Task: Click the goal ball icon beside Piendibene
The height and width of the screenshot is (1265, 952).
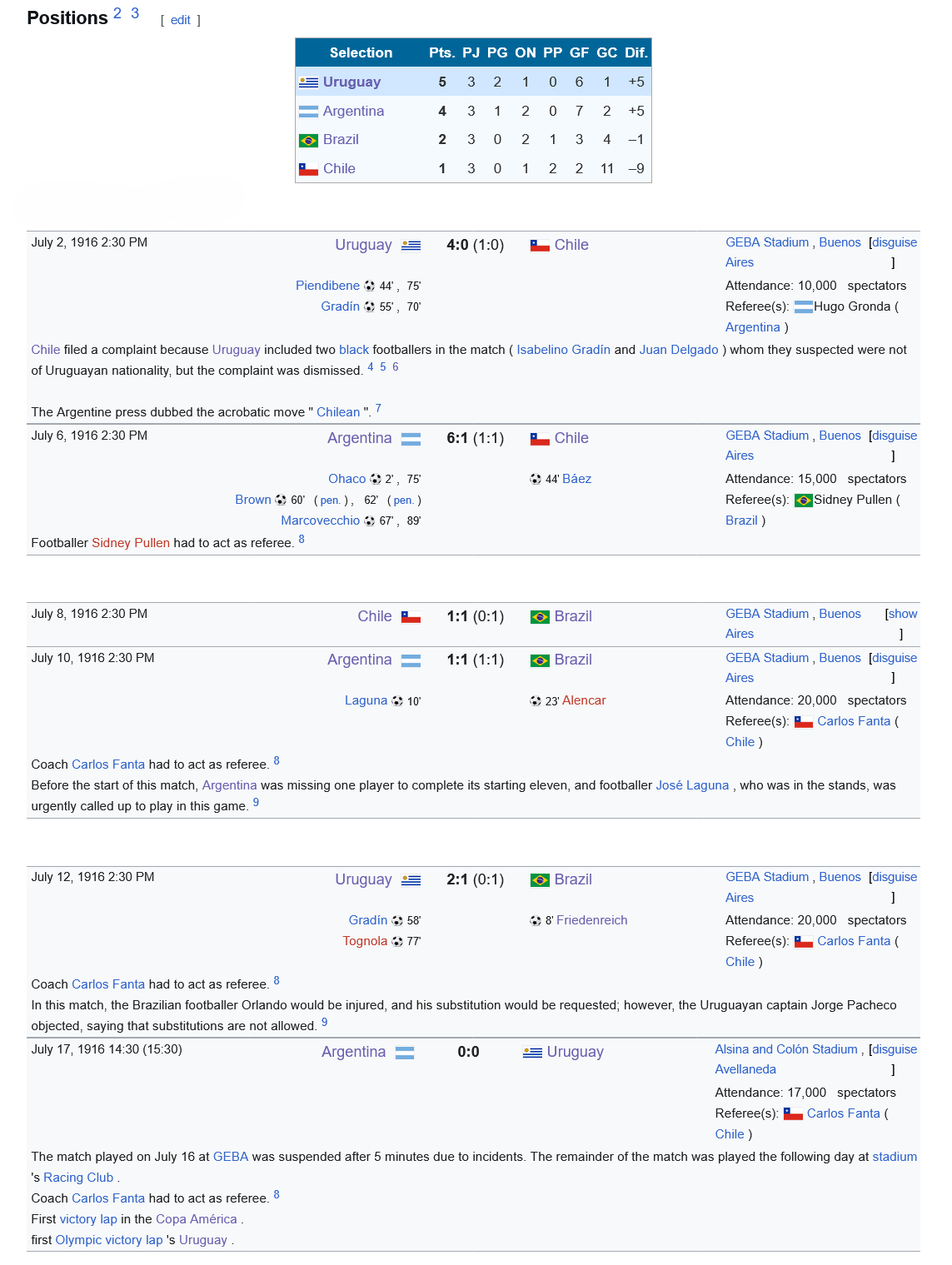Action: pyautogui.click(x=370, y=286)
